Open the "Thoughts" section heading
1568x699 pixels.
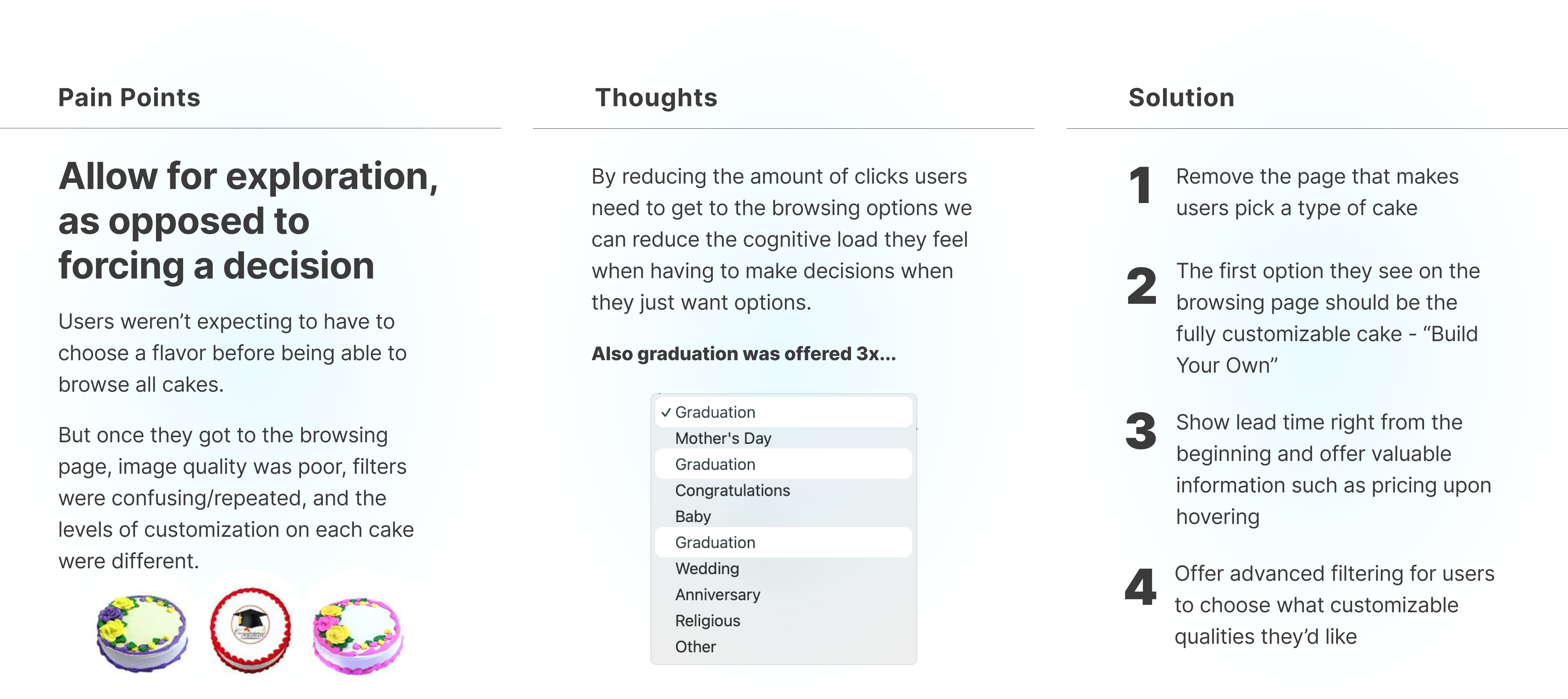[656, 98]
